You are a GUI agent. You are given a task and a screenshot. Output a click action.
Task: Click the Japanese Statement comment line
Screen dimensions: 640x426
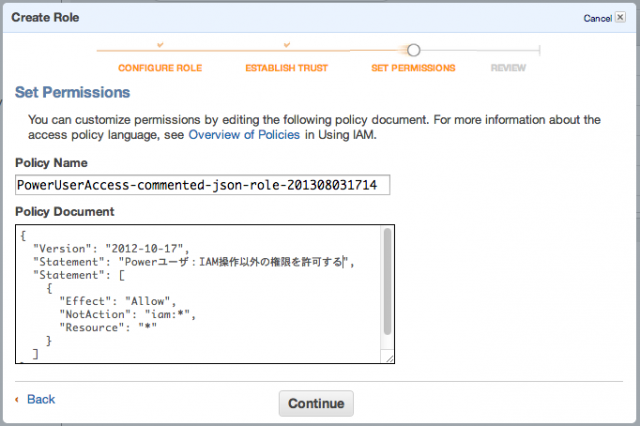pos(193,262)
